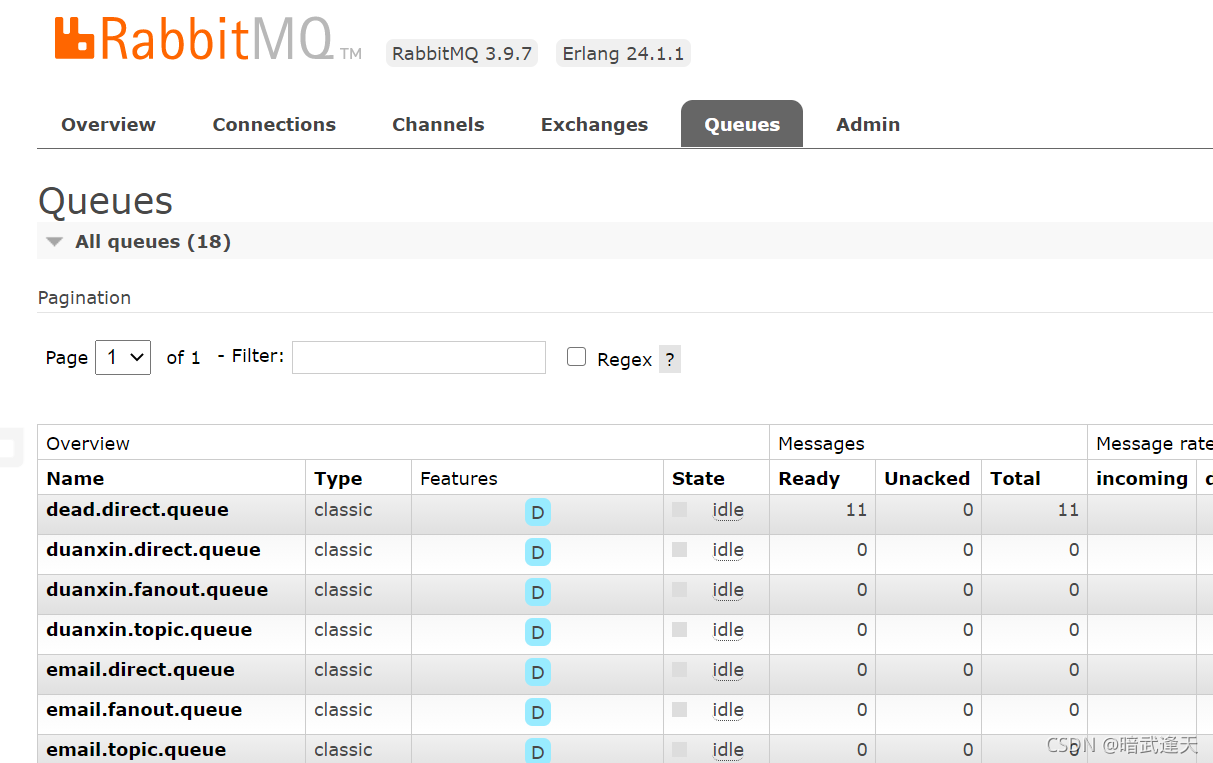Go to the Admin tab
Screen dimensions: 1213x763
868,125
